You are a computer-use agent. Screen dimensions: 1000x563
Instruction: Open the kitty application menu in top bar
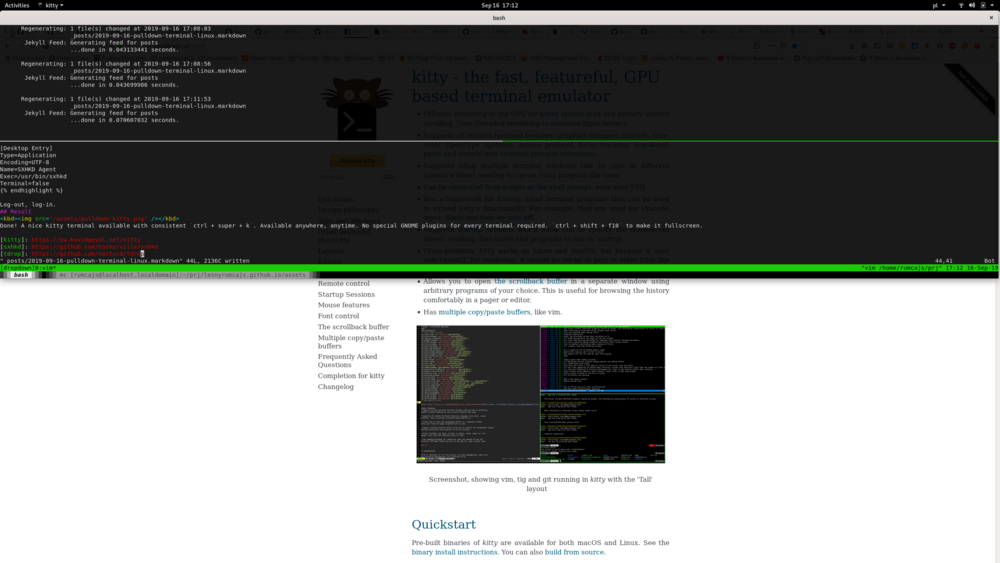(x=51, y=5)
